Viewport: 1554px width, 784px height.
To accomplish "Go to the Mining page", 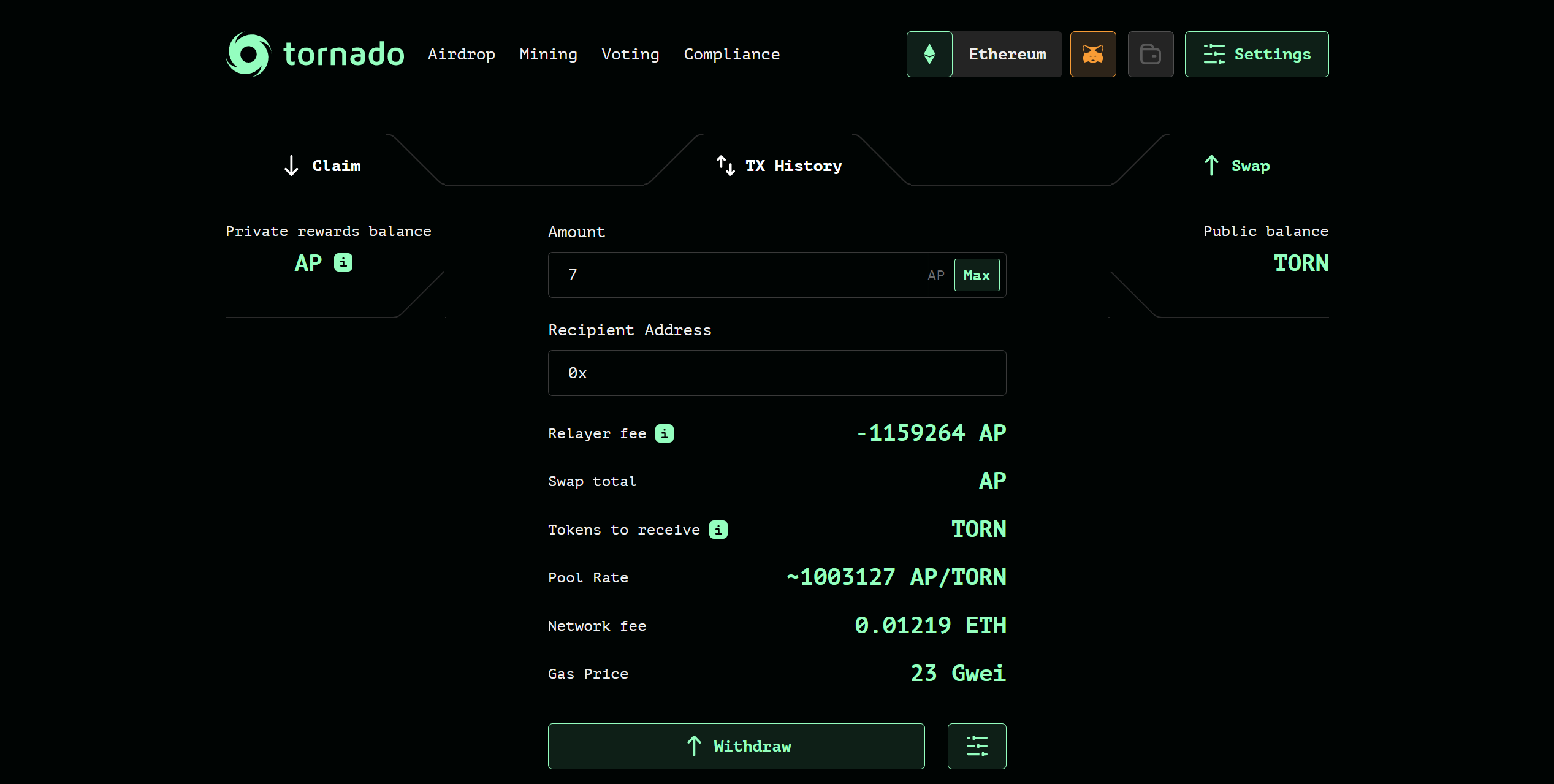I will (x=548, y=54).
